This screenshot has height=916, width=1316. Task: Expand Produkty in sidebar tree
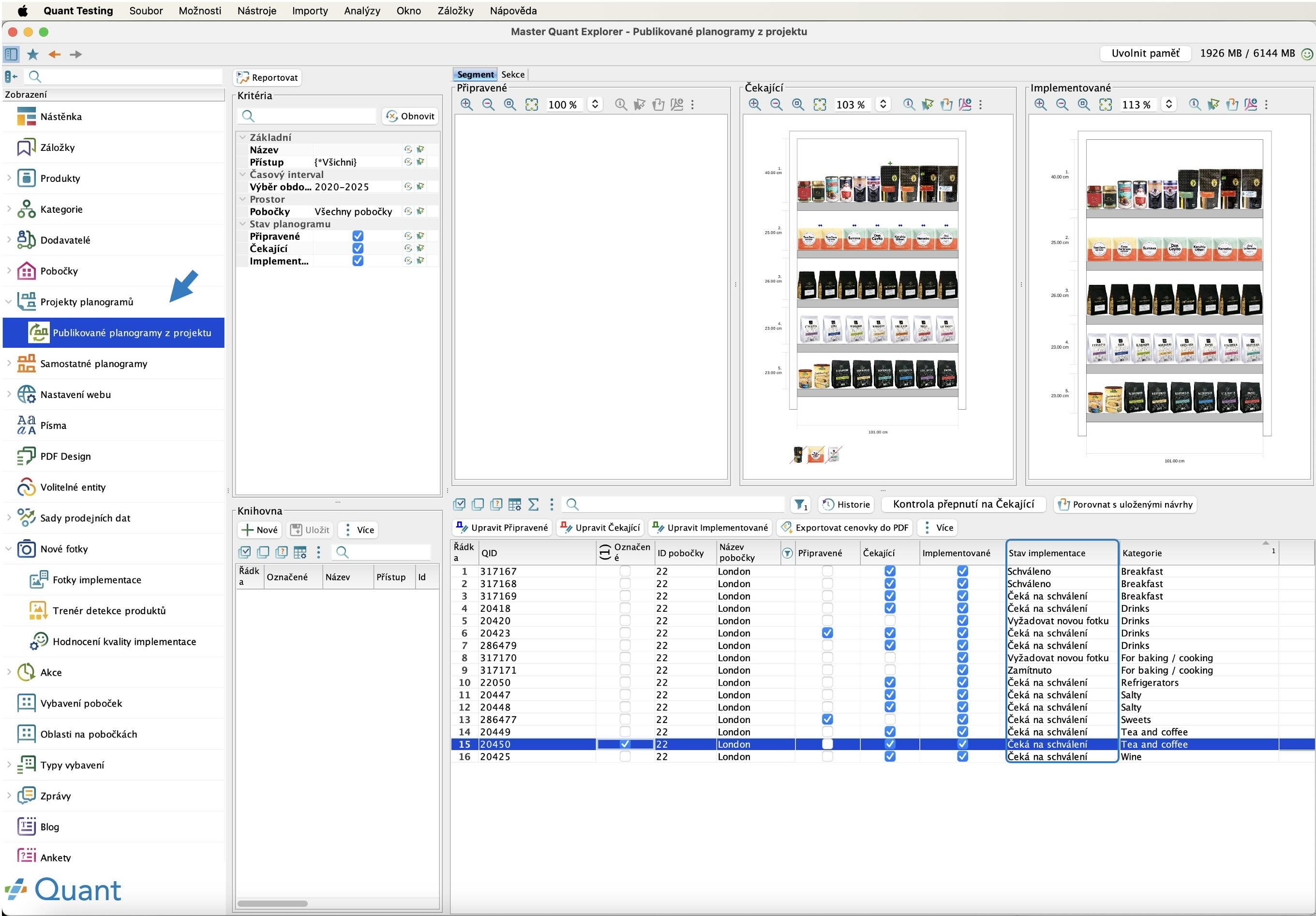point(9,178)
